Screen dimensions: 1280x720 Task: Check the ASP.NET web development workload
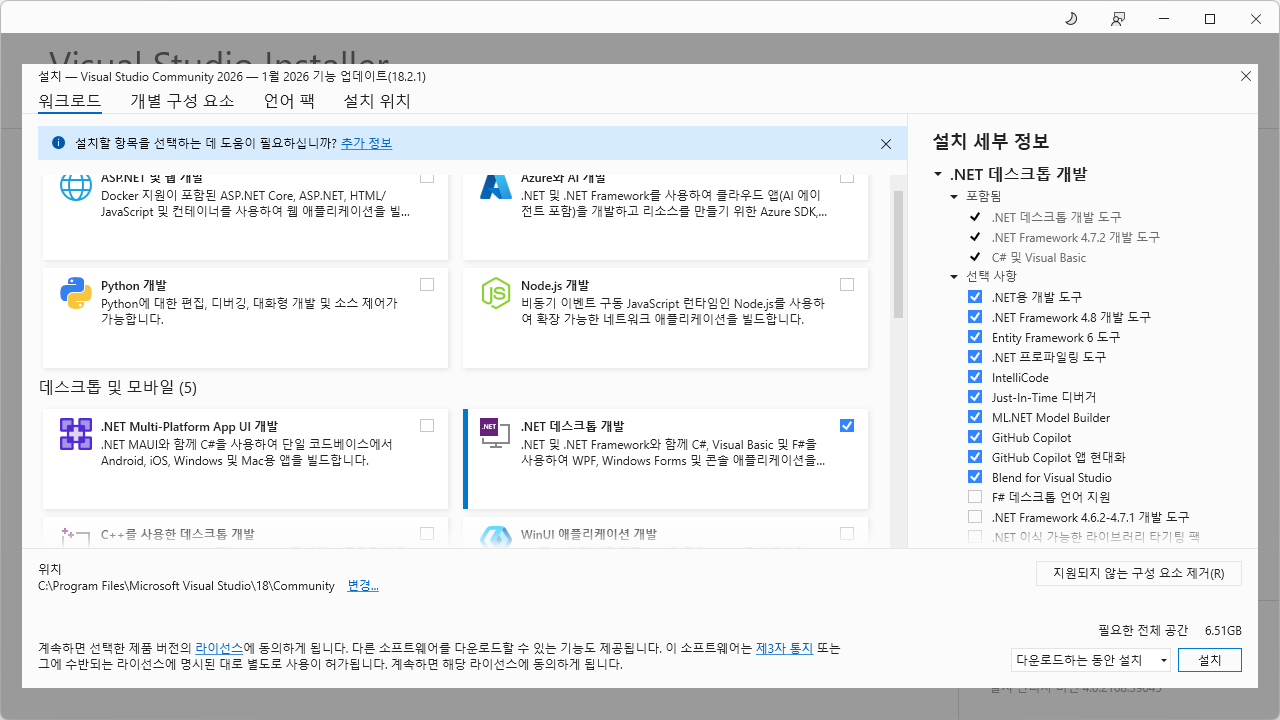[427, 177]
